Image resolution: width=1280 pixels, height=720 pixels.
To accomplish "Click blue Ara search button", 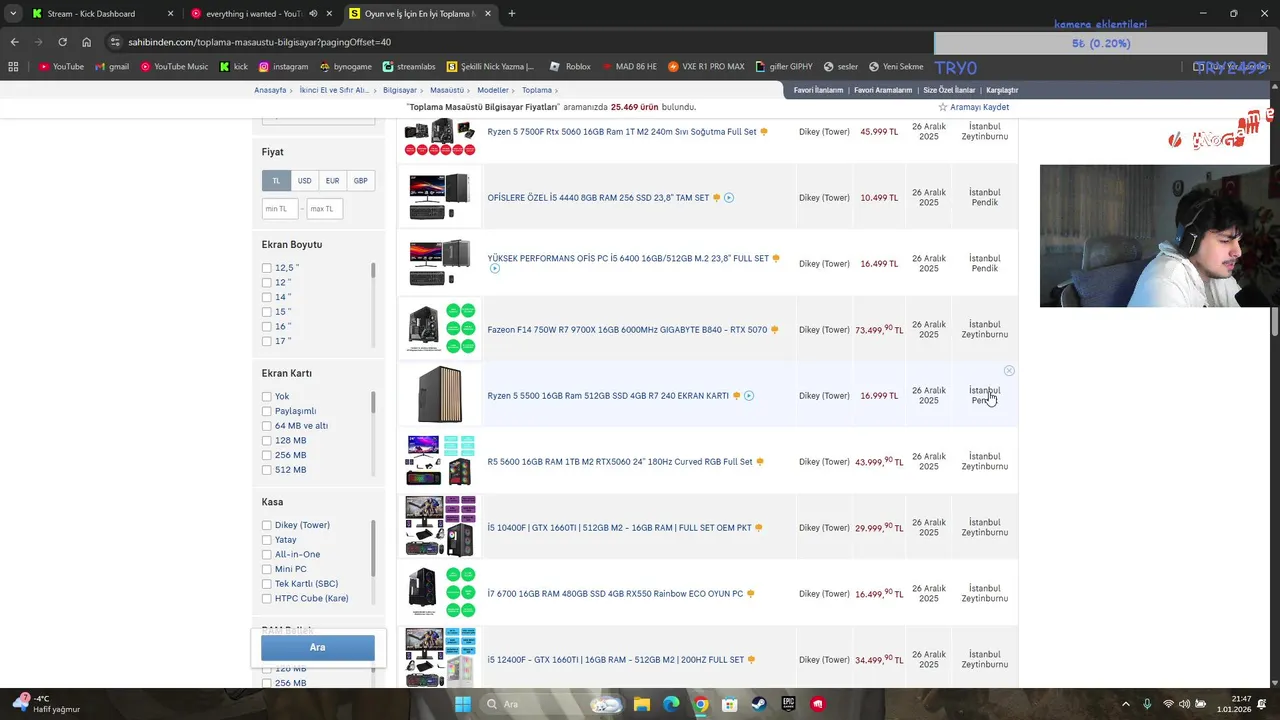I will [x=318, y=647].
